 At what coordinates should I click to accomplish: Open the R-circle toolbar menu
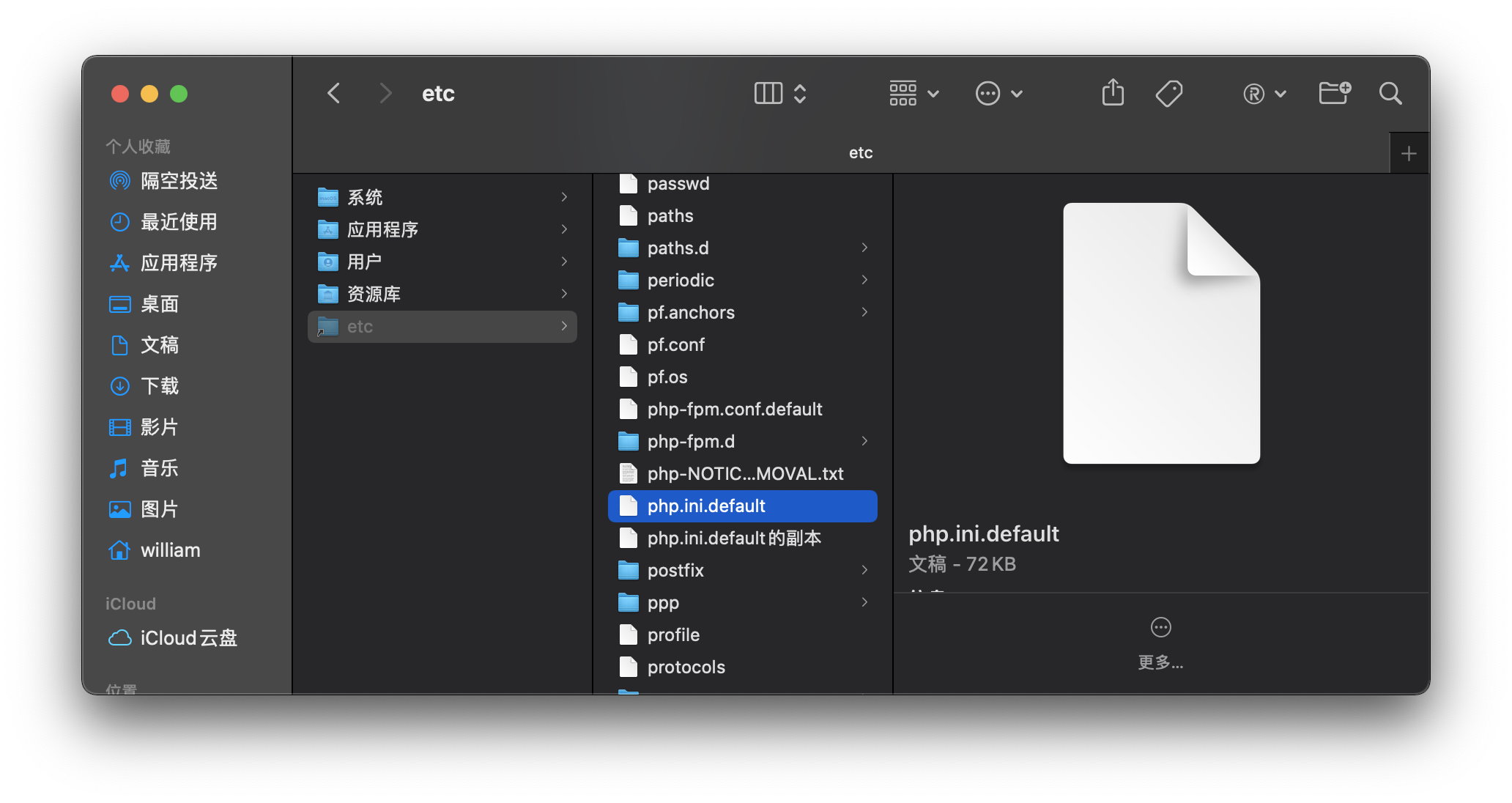[1264, 93]
